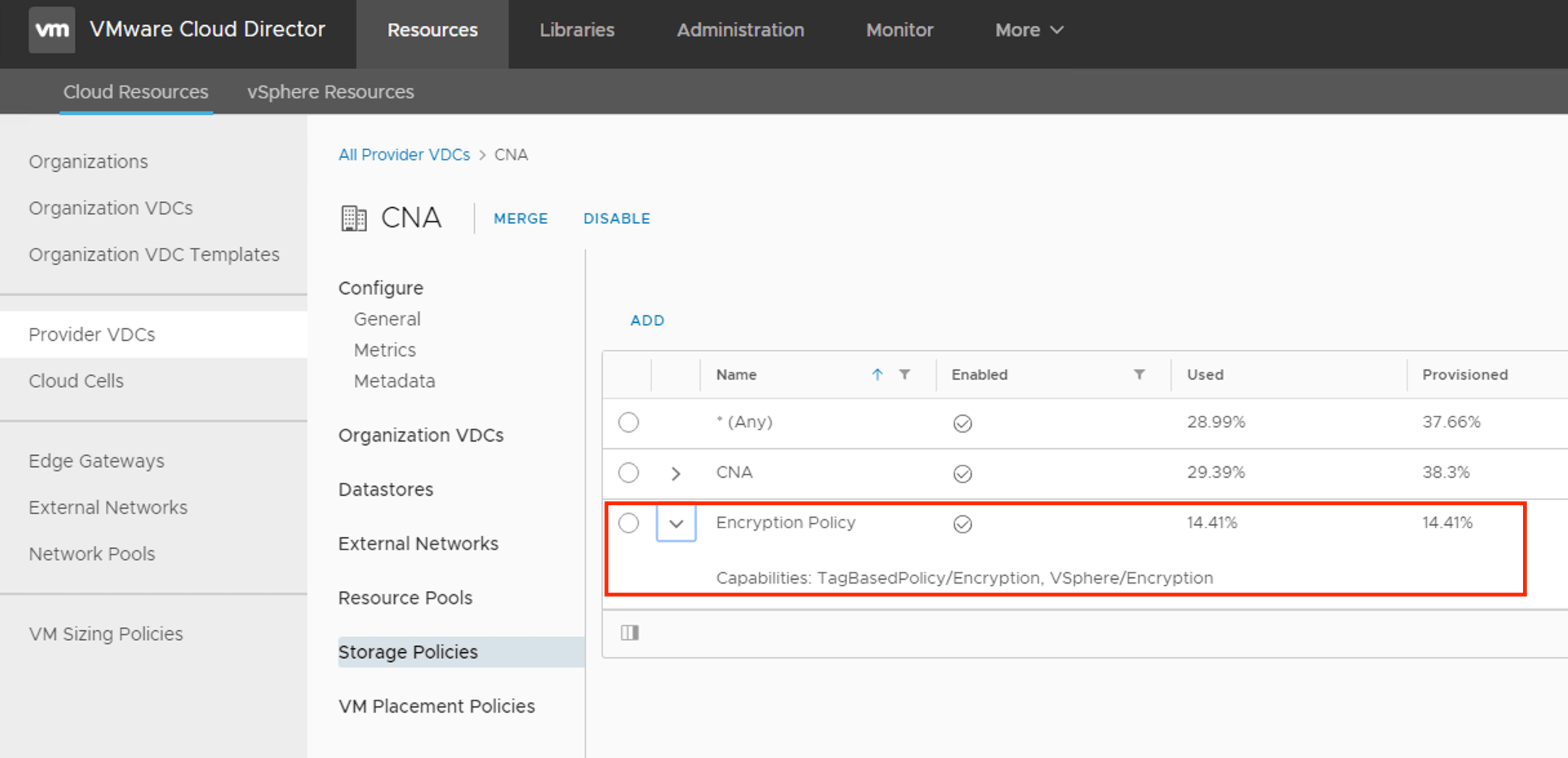Click the VMware vm logo icon
This screenshot has width=1568, height=758.
point(52,30)
